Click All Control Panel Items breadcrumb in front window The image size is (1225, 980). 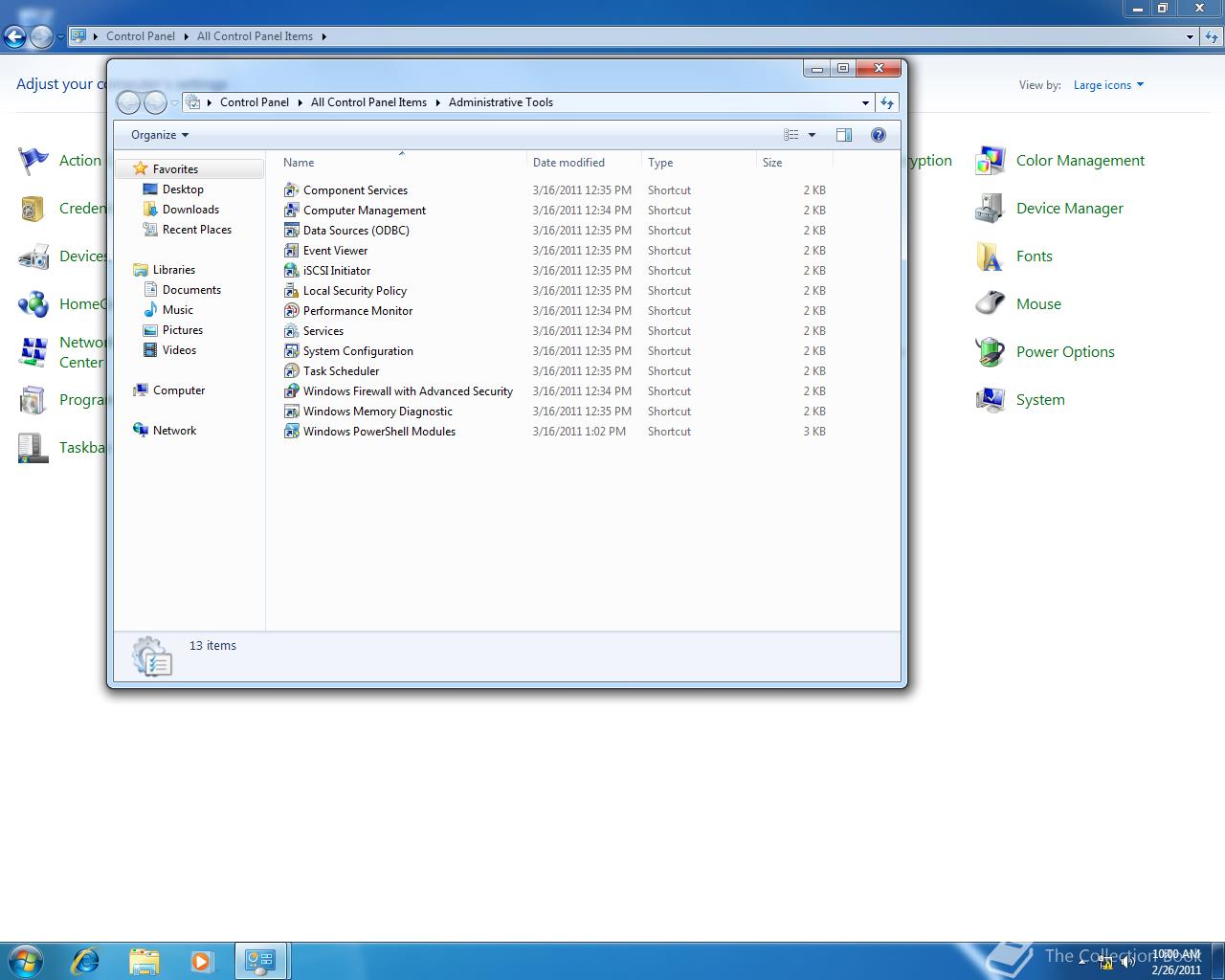[x=368, y=102]
